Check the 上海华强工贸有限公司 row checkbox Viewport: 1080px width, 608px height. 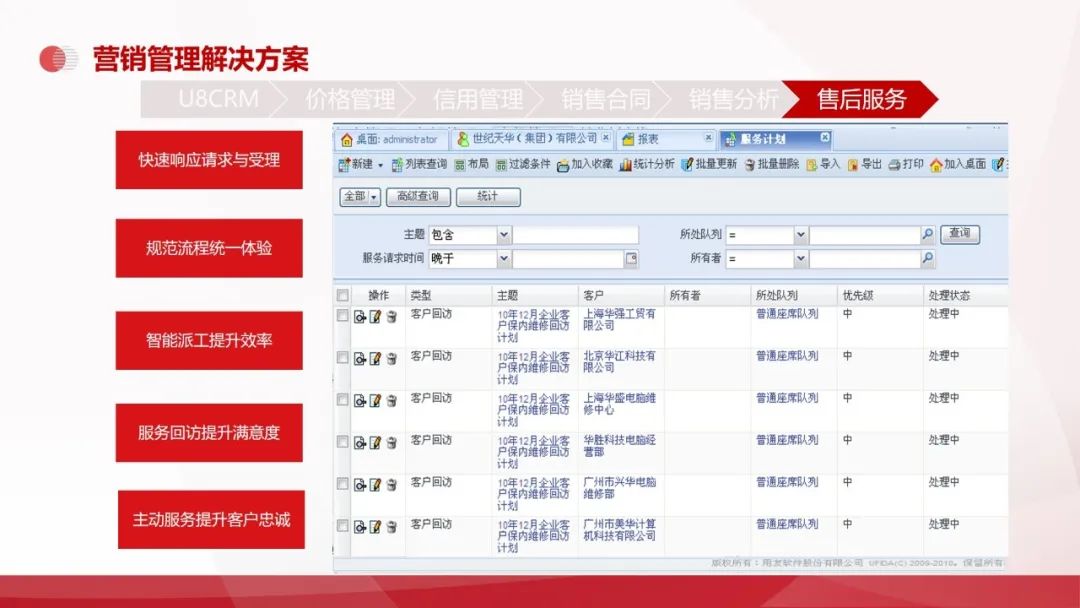coord(342,315)
